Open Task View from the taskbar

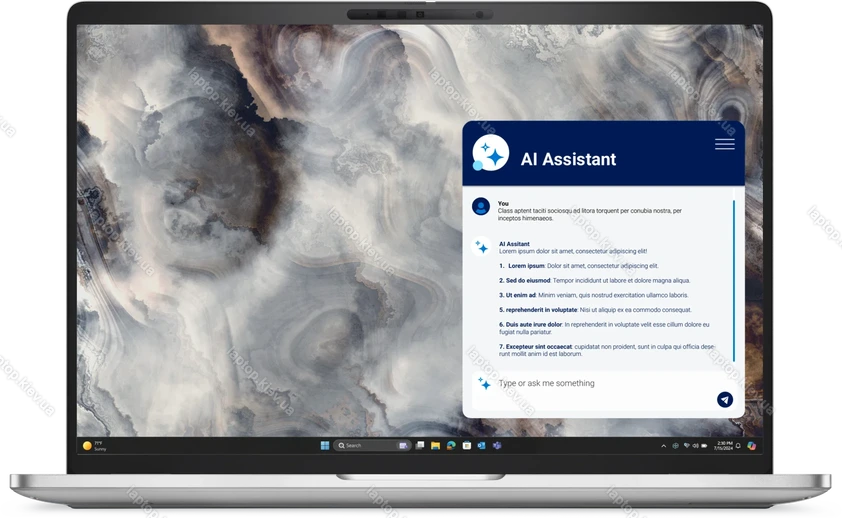click(420, 445)
